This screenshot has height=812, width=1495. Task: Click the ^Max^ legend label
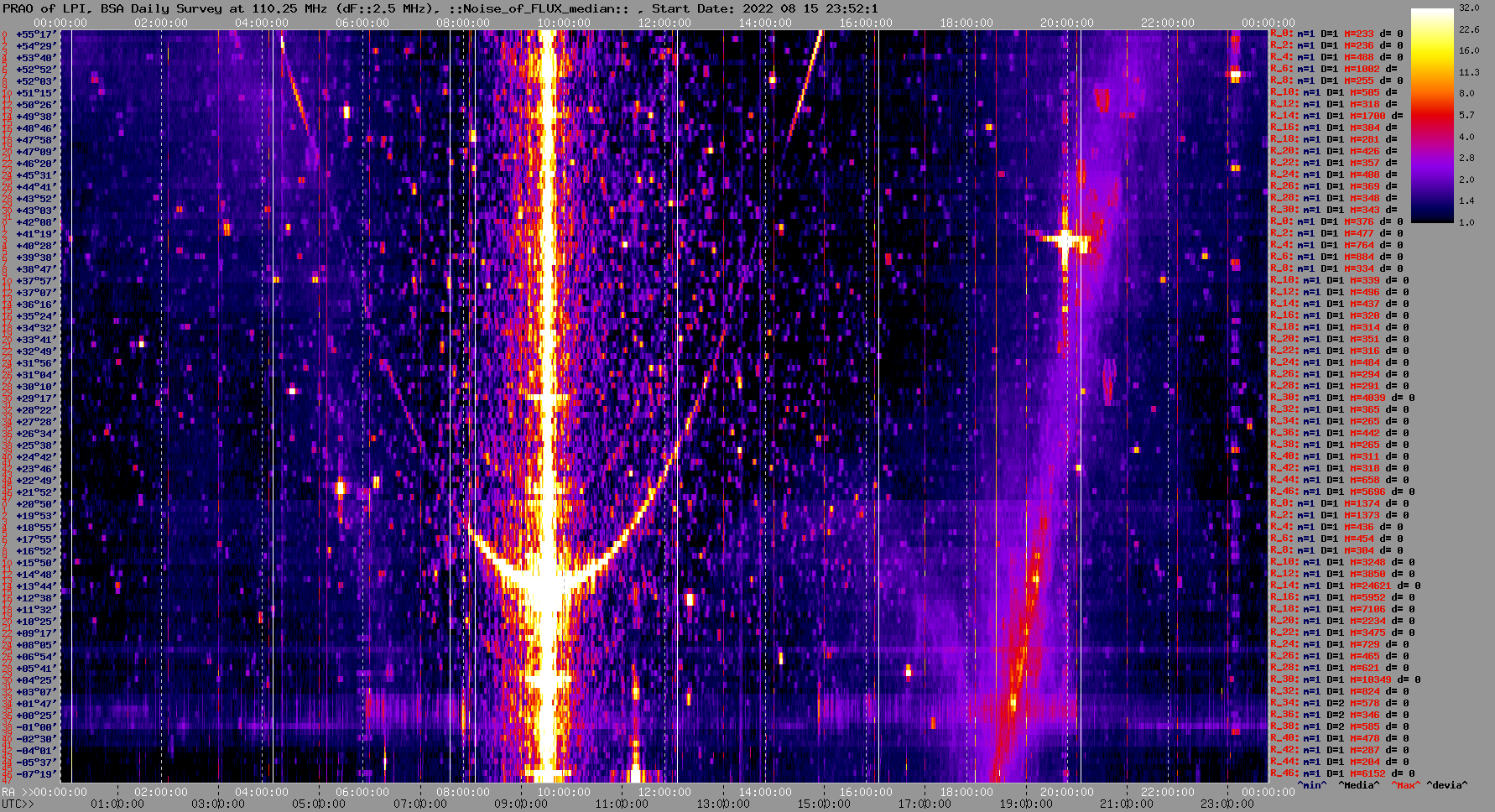click(x=1406, y=785)
